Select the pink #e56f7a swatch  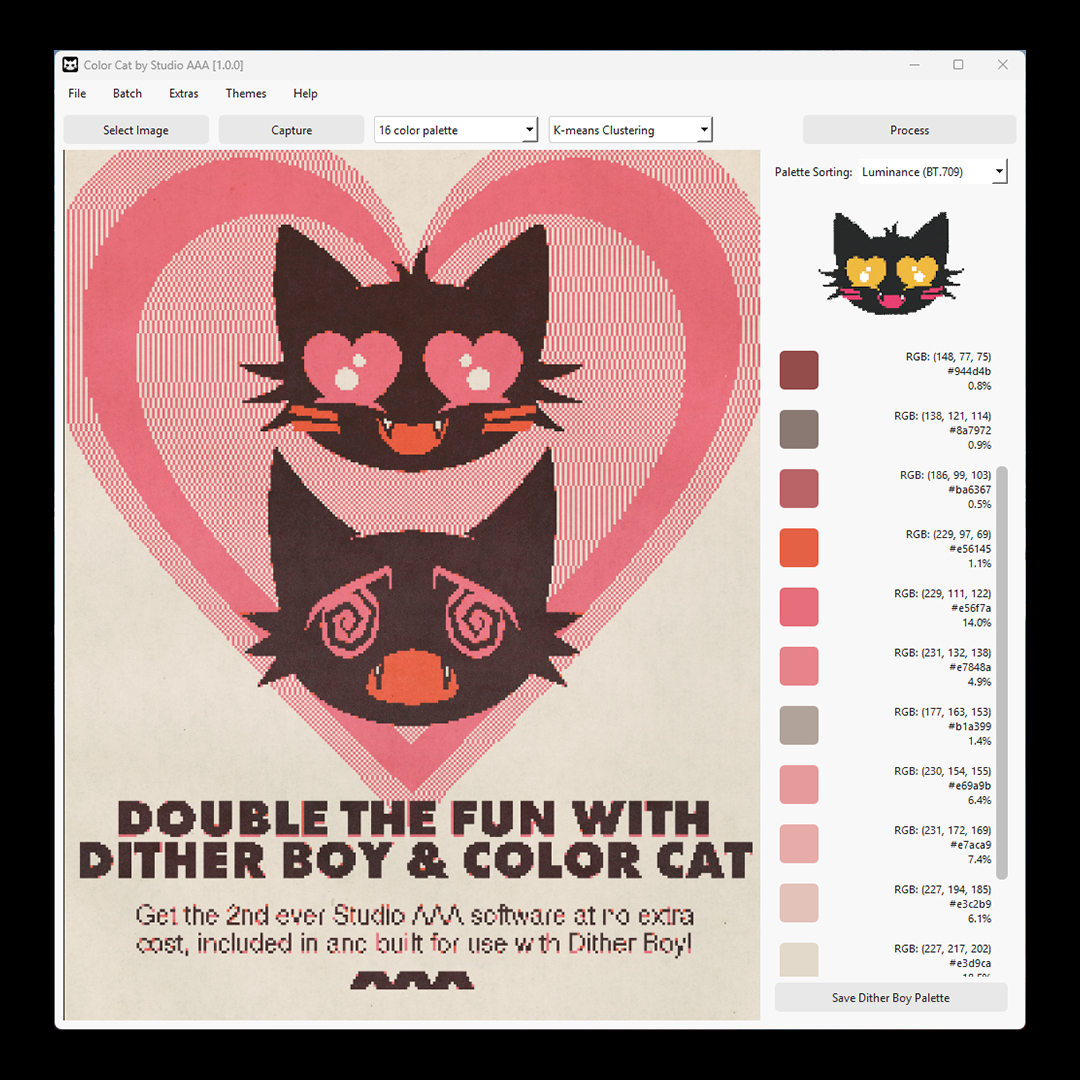798,606
